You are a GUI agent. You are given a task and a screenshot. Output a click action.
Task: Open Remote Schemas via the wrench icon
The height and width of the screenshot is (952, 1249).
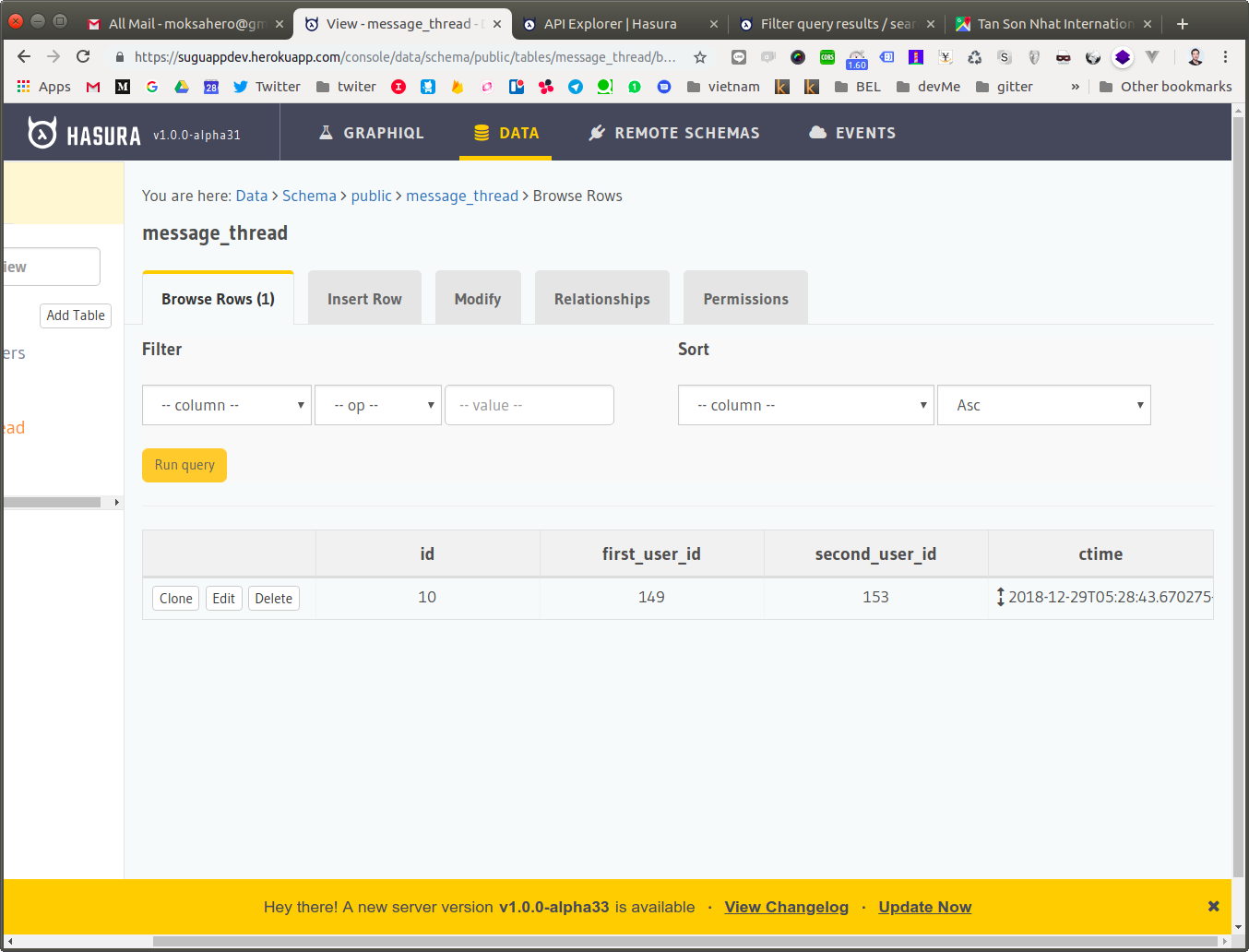tap(596, 132)
